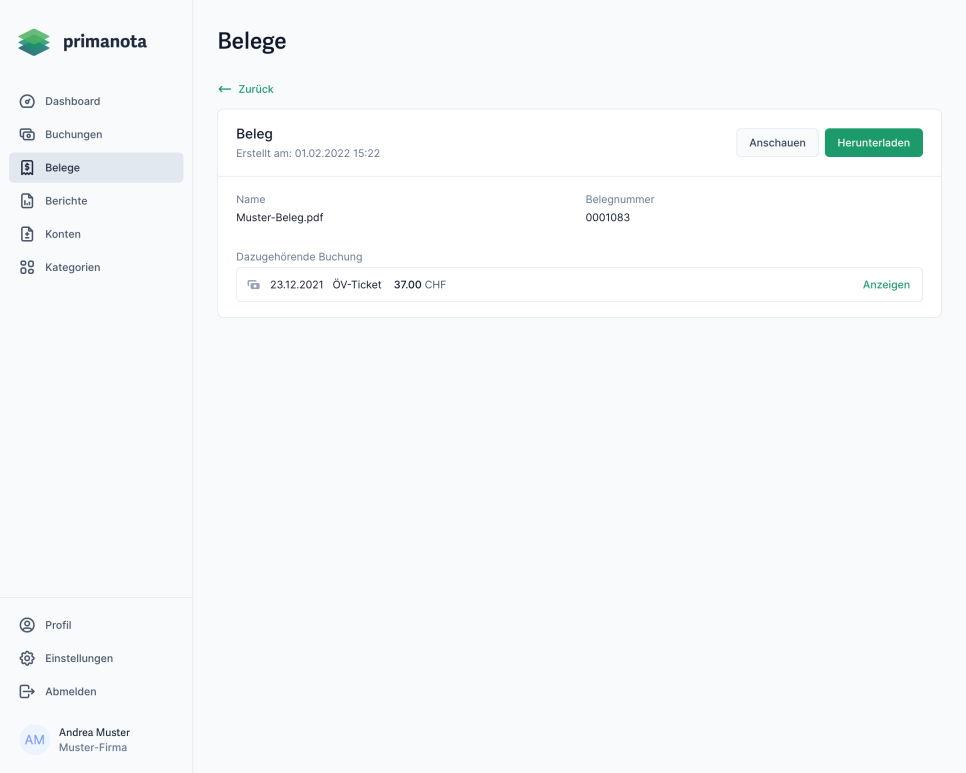Click the Berichte report icon
Screen dimensions: 966x773
[x=27, y=201]
